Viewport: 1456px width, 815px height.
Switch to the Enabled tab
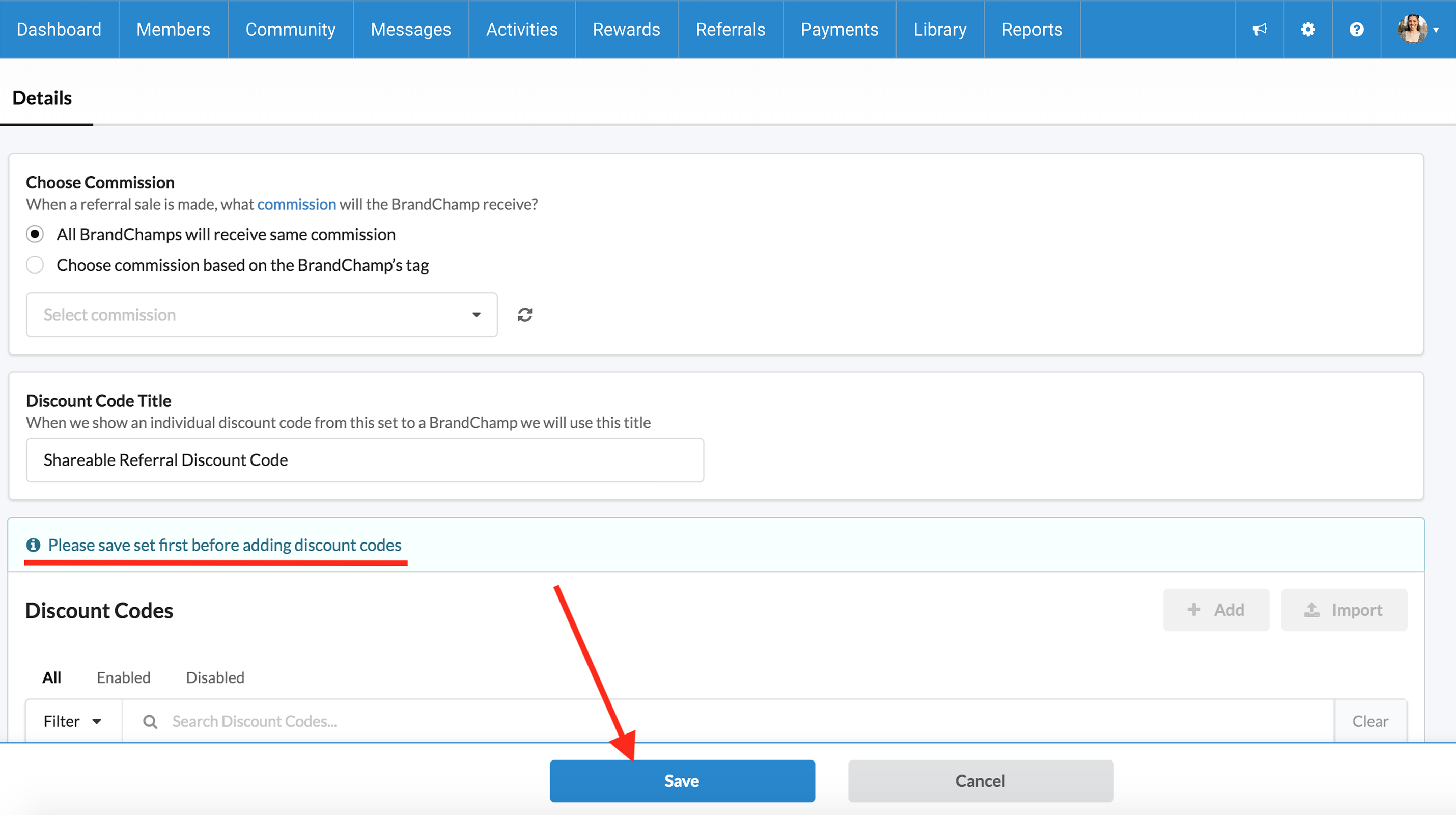tap(123, 677)
